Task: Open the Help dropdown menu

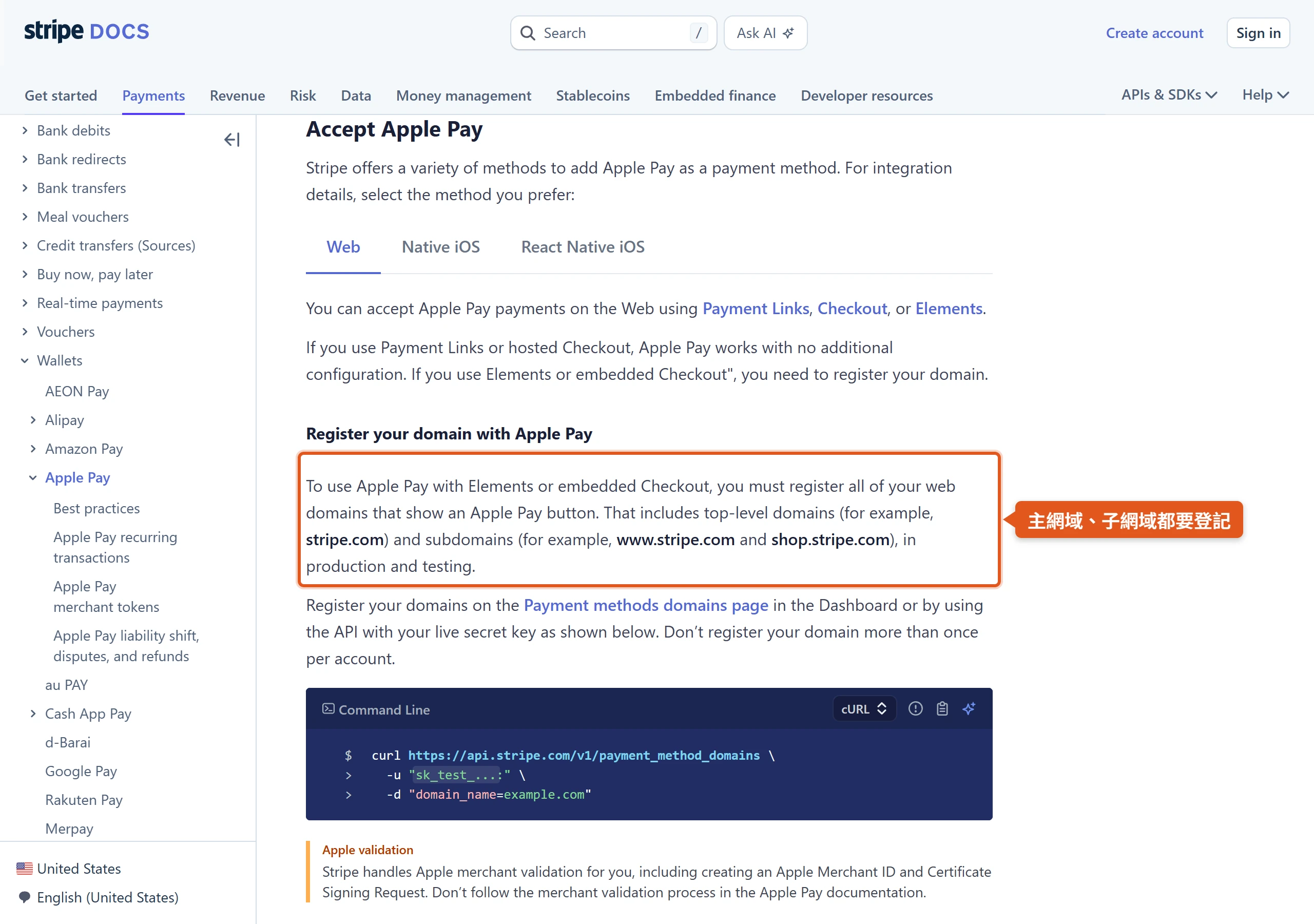Action: click(x=1265, y=95)
